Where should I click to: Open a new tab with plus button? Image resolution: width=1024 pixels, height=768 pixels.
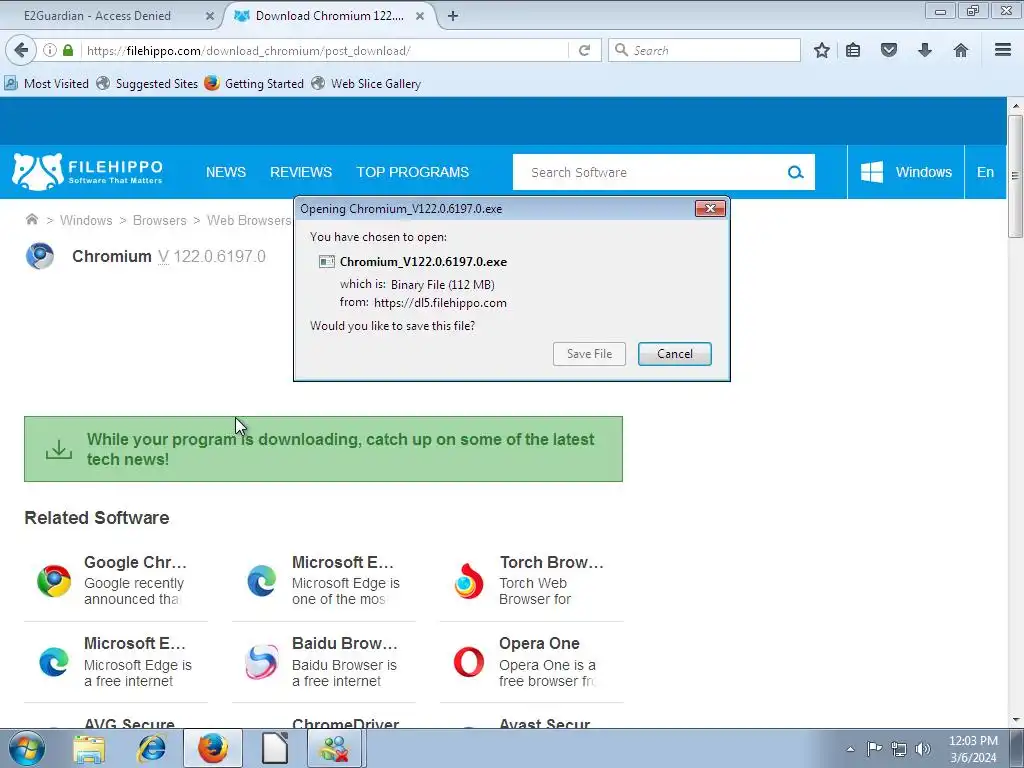(x=453, y=16)
